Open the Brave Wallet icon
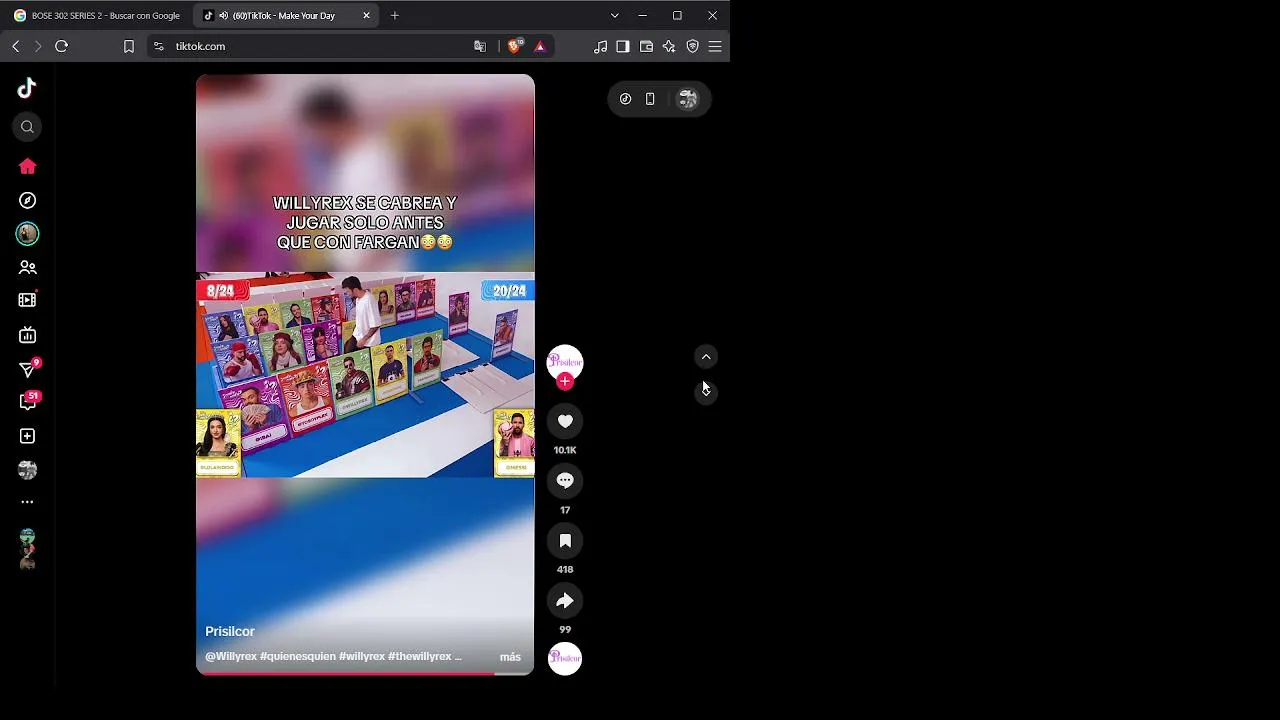The width and height of the screenshot is (1280, 720). coord(646,46)
